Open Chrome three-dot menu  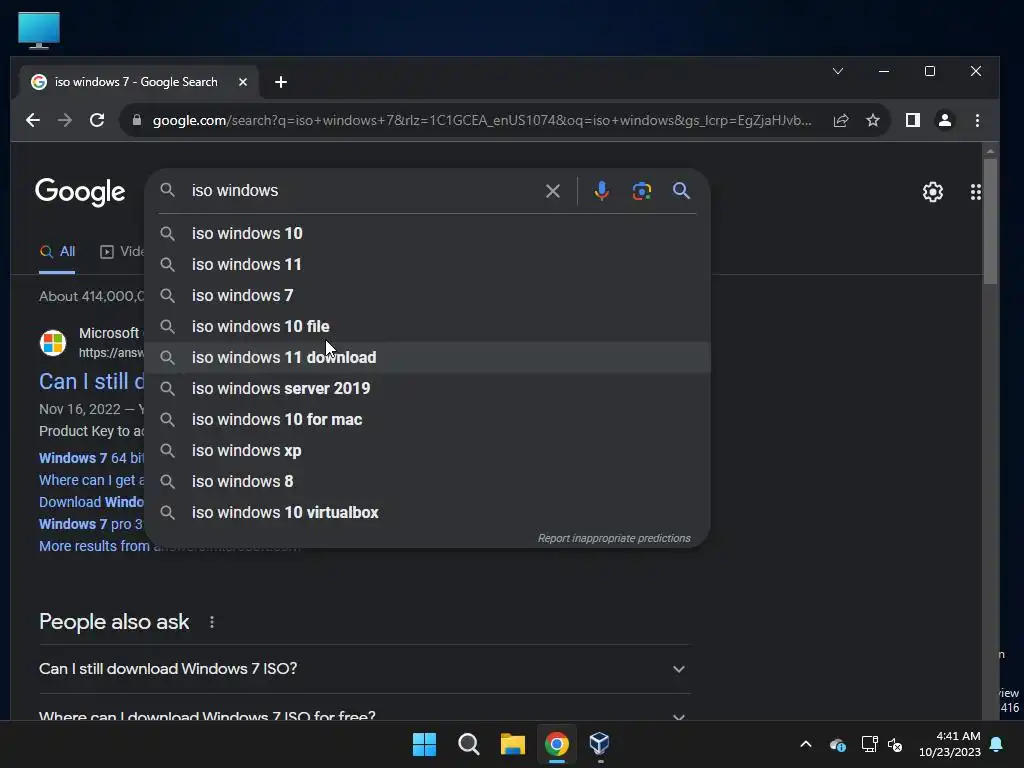point(977,120)
